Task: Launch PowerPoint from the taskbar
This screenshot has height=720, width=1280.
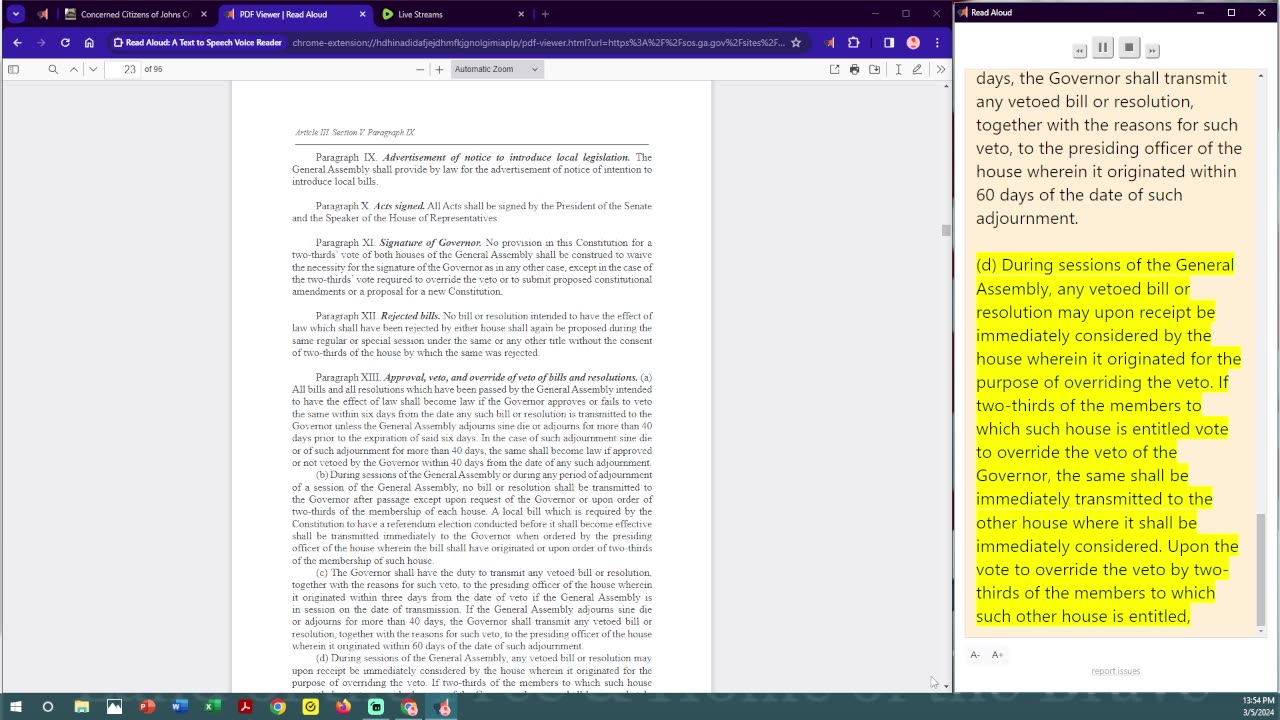Action: click(x=147, y=707)
